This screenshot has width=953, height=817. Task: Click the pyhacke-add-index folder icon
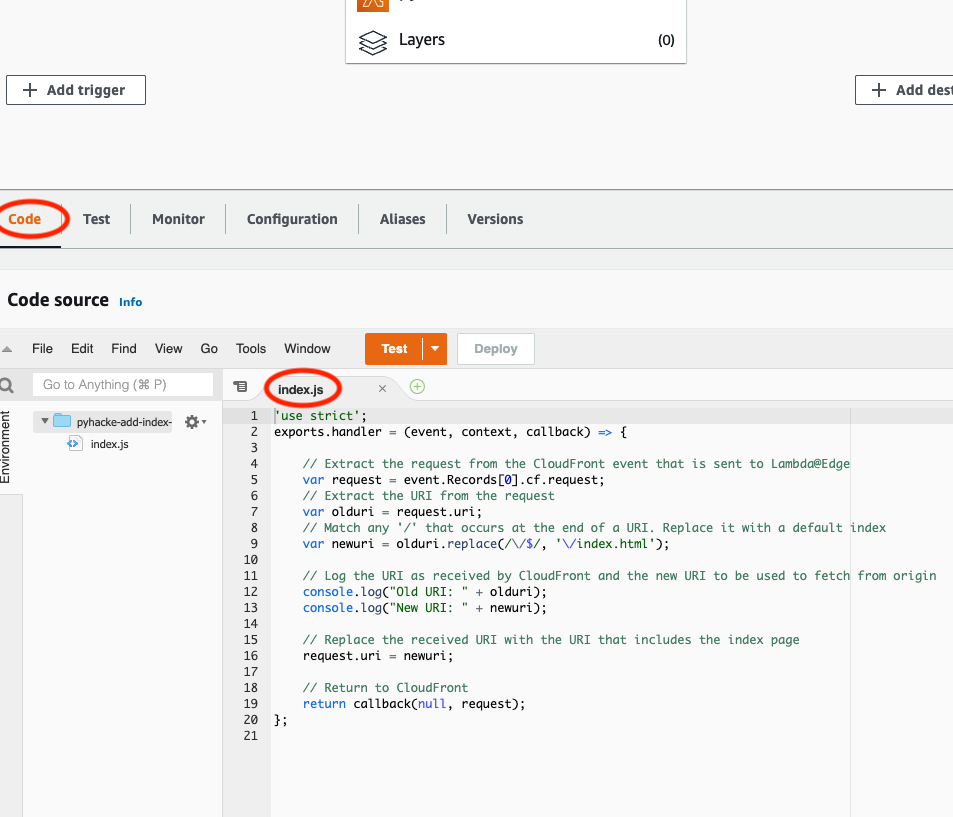click(x=62, y=422)
